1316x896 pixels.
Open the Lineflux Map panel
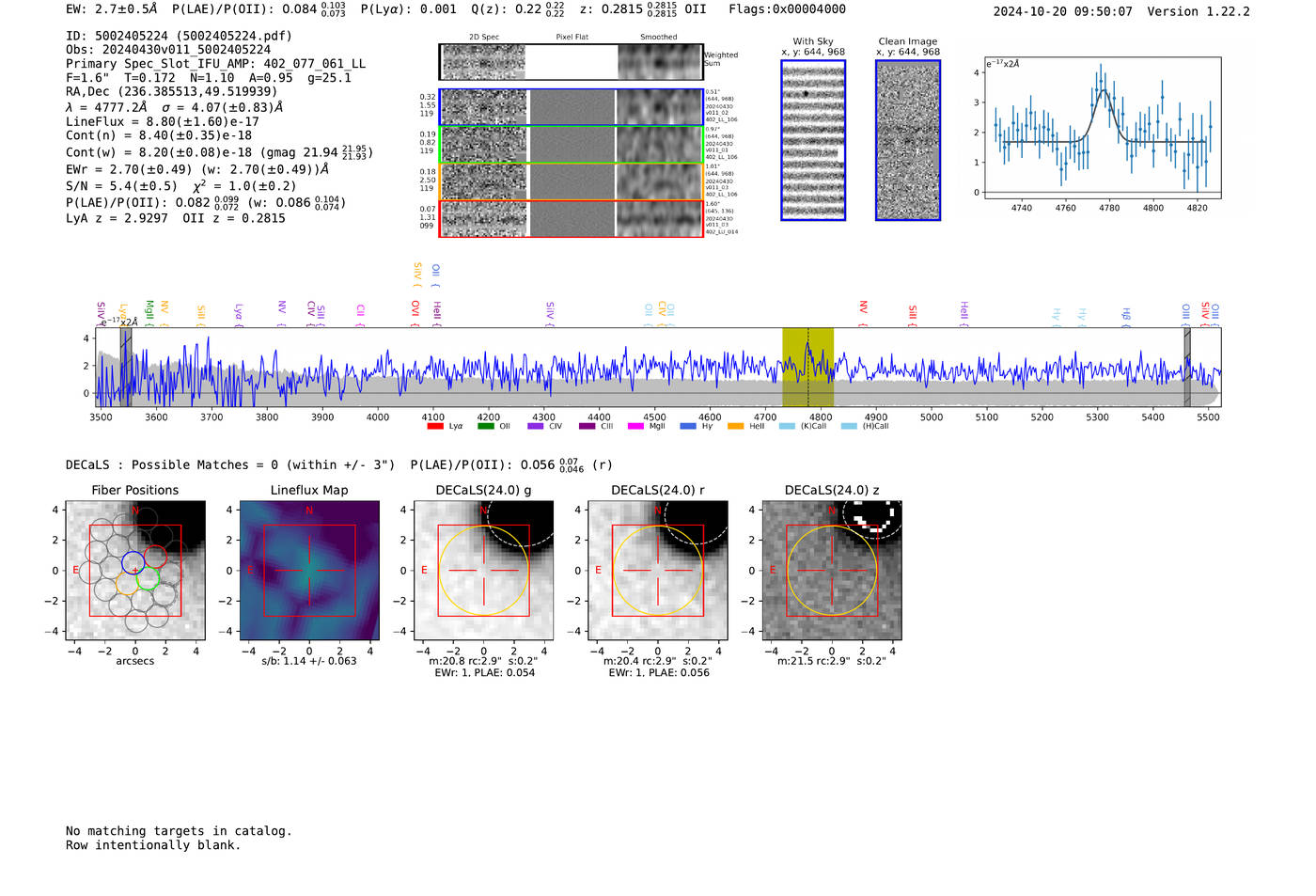pos(309,570)
